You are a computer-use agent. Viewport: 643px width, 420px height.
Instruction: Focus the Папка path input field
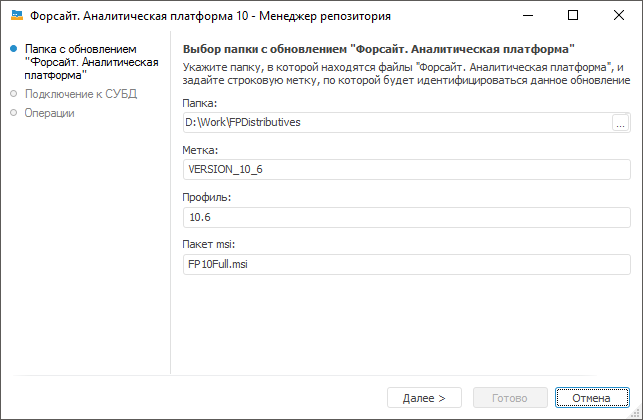click(396, 123)
